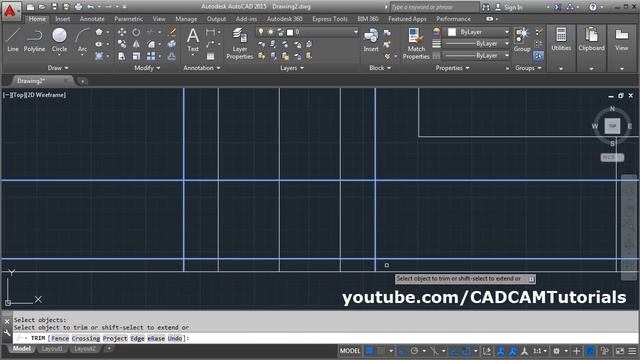640x360 pixels.
Task: Toggle object snap in status bar
Action: [x=466, y=351]
